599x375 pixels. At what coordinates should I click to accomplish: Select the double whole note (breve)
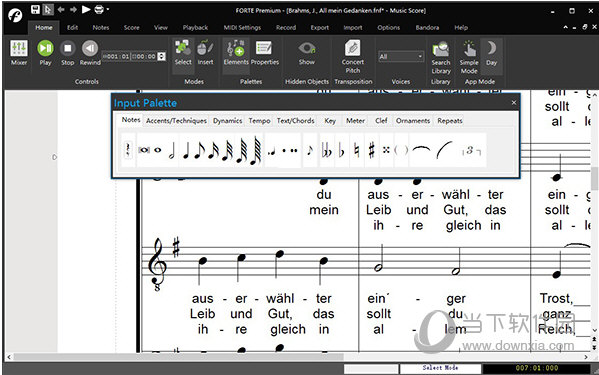pyautogui.click(x=144, y=150)
